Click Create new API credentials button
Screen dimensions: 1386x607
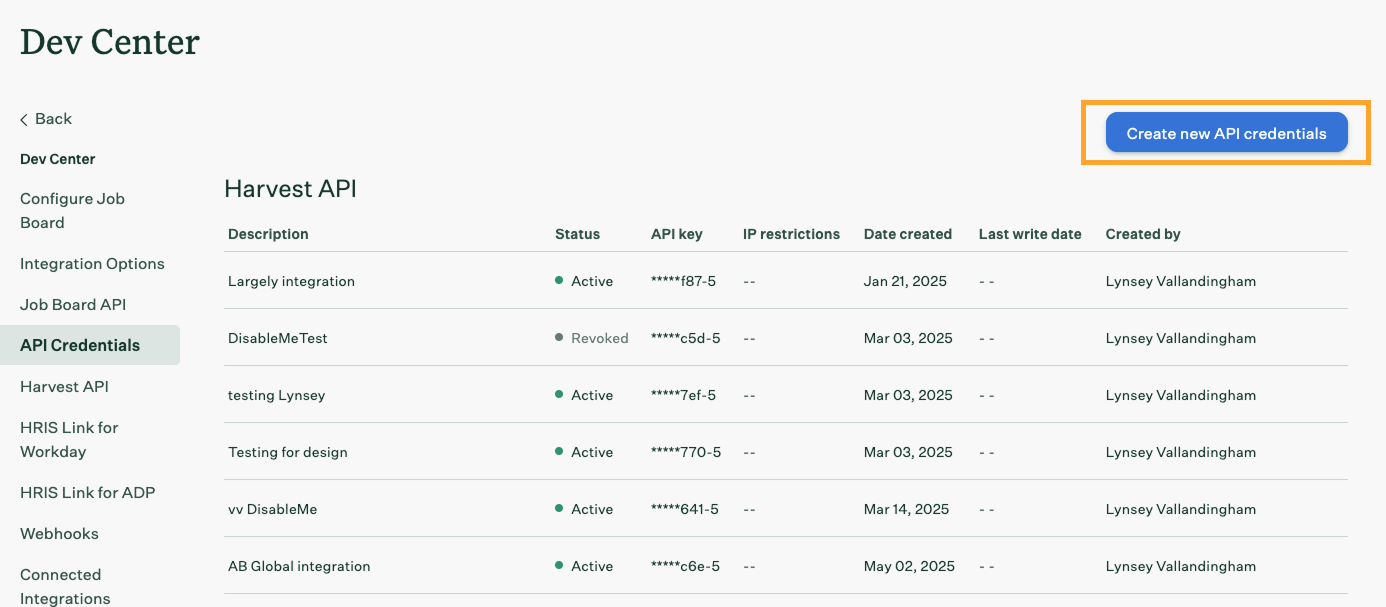[x=1226, y=133]
